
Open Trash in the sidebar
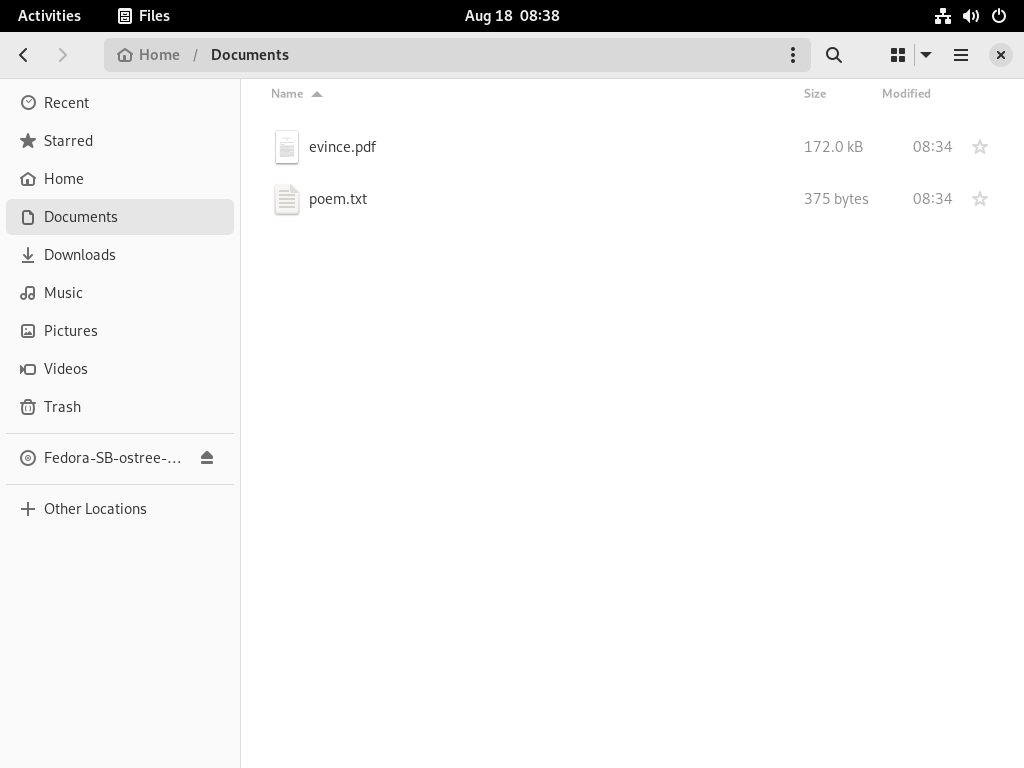120,407
